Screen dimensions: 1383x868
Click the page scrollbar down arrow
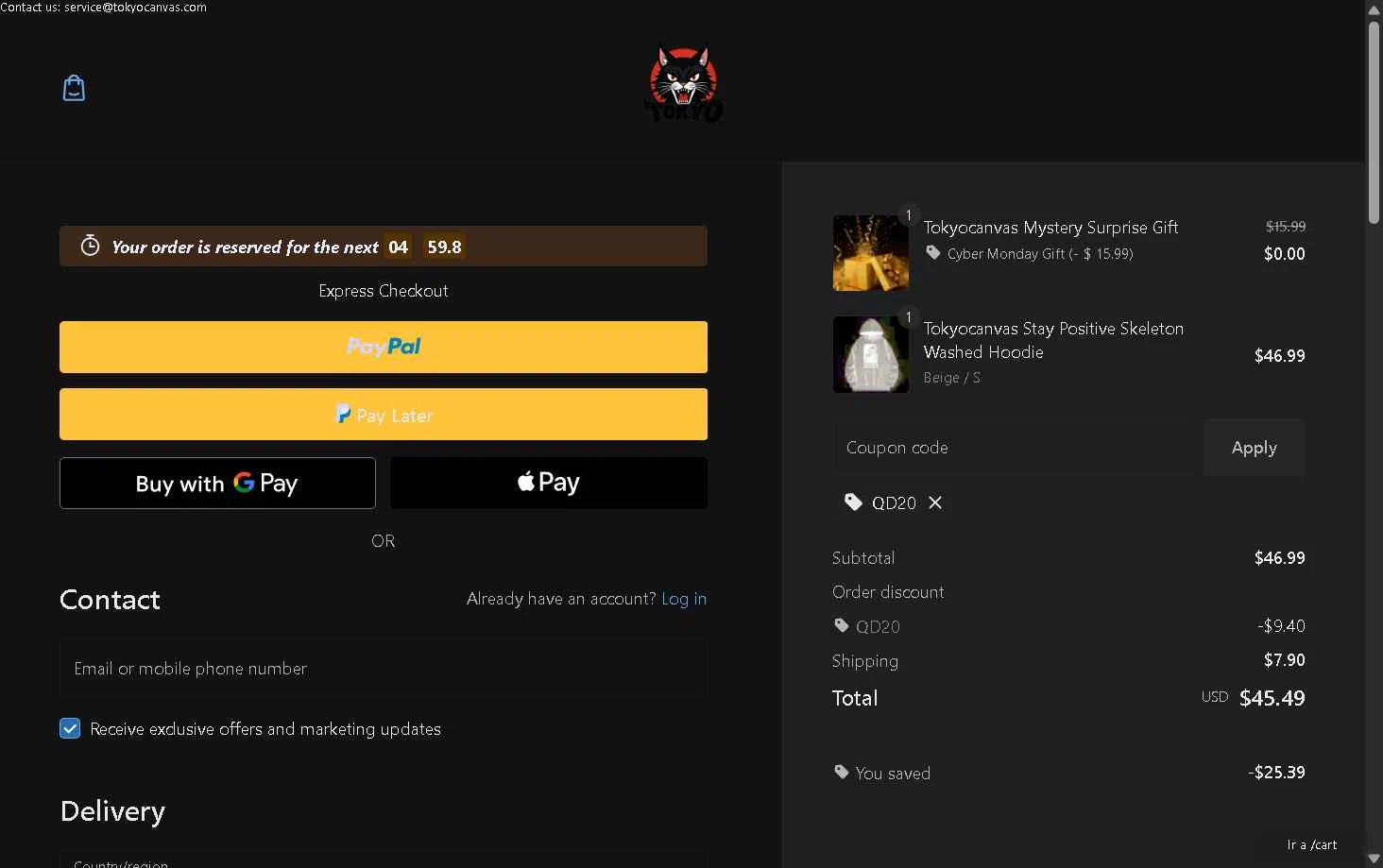pyautogui.click(x=1374, y=859)
